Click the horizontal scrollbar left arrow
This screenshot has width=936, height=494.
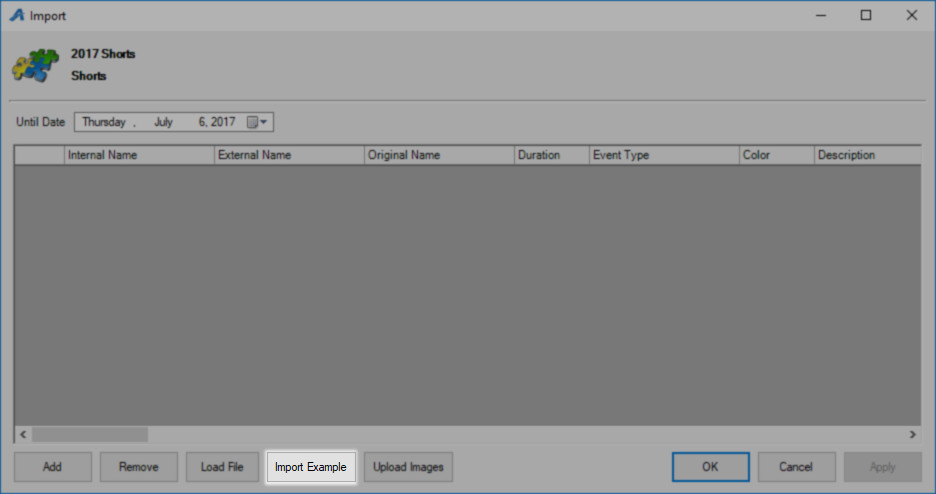tap(23, 434)
